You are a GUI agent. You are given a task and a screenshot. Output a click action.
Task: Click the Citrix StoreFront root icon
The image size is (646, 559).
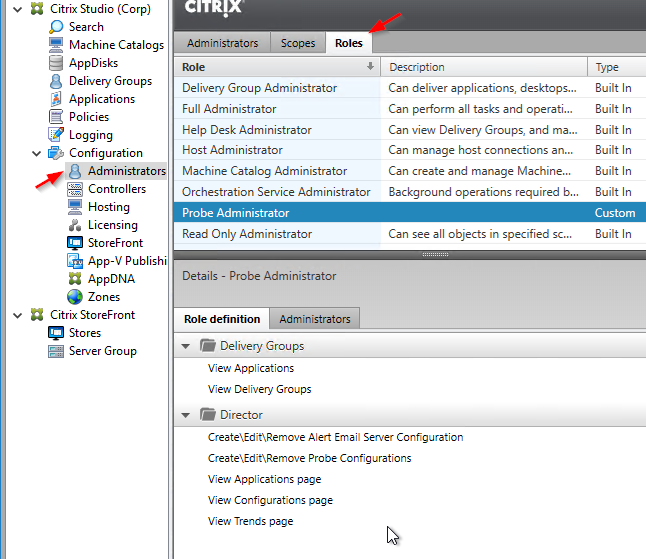(37, 315)
